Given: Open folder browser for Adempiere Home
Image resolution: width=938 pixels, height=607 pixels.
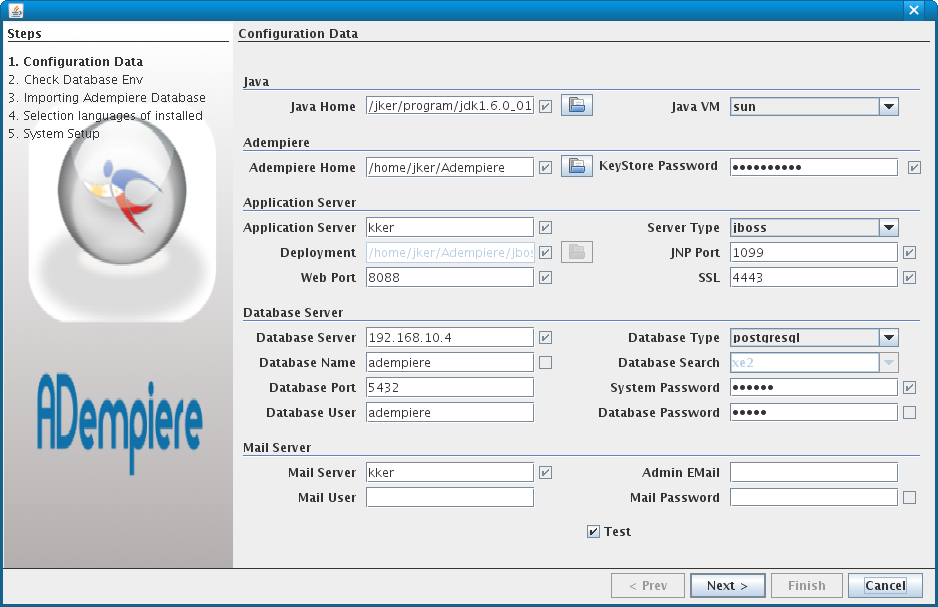Looking at the screenshot, I should pos(577,166).
